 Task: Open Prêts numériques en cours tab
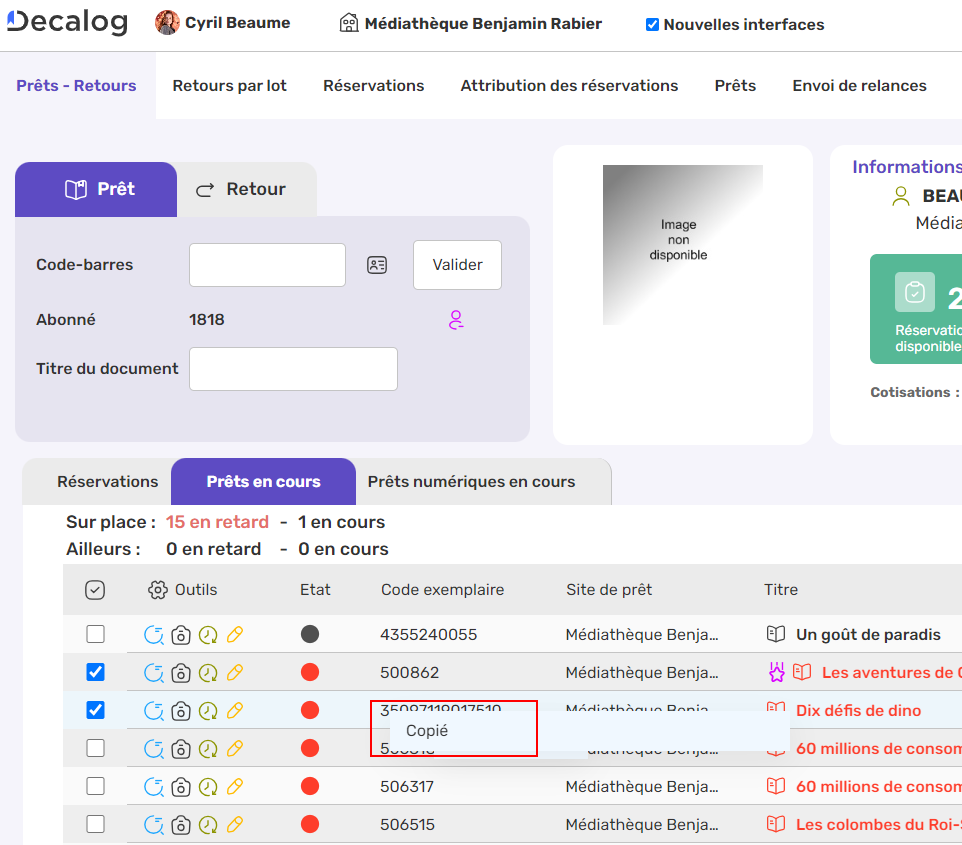point(471,482)
